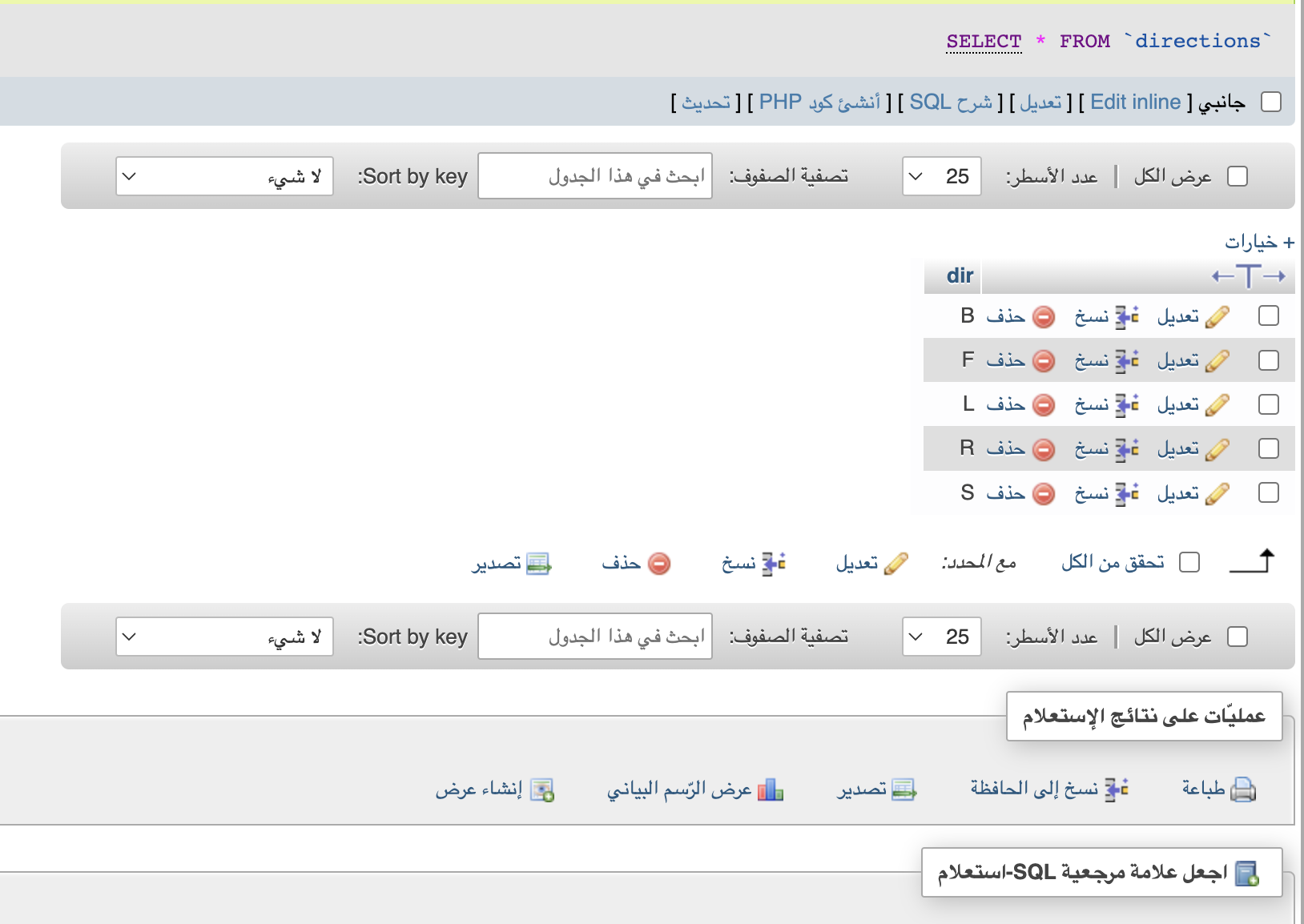Tick the checkbox for row B
Screen dimensions: 1304x924
pyautogui.click(x=1269, y=316)
